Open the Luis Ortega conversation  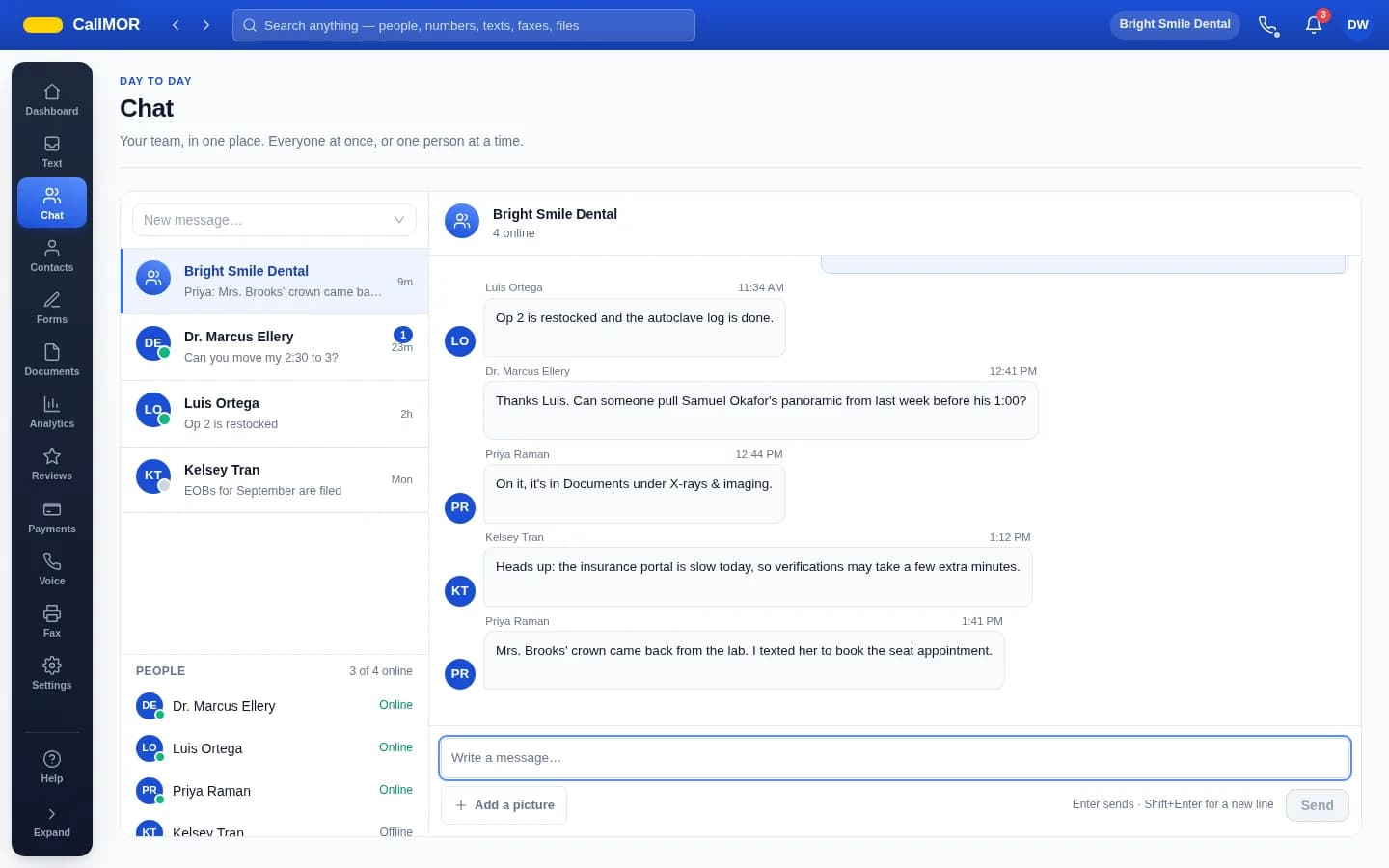click(x=274, y=414)
